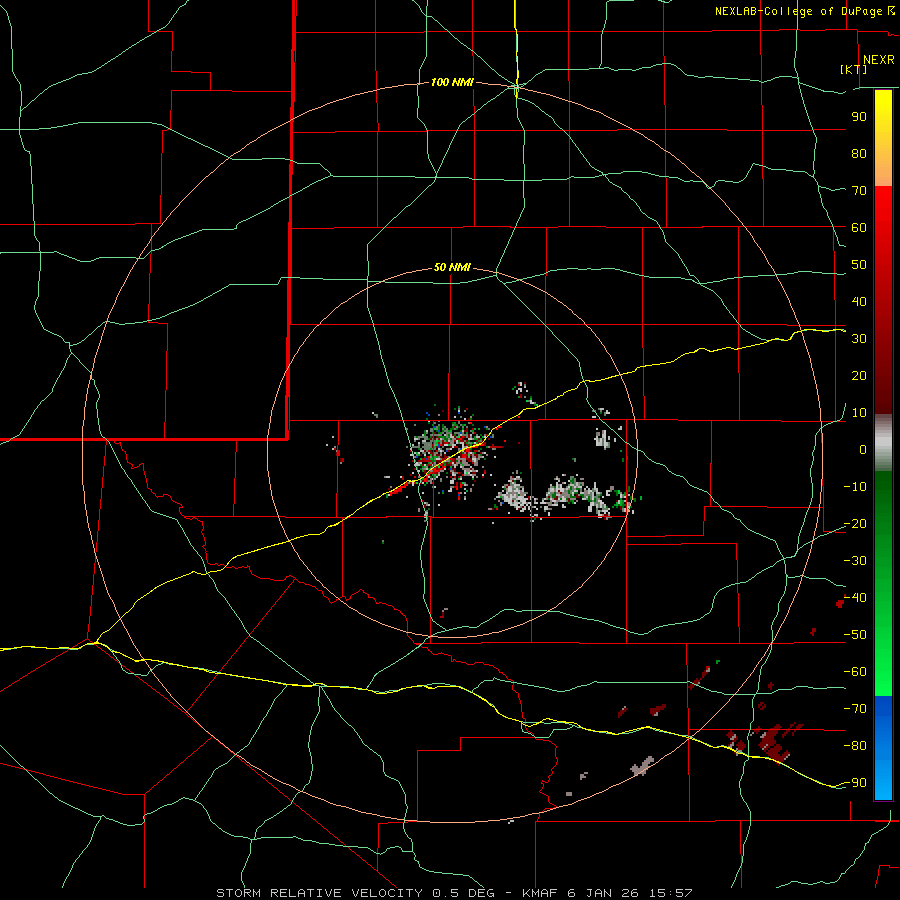Viewport: 900px width, 900px height.
Task: Click the 0 value on velocity scale
Action: [x=863, y=449]
